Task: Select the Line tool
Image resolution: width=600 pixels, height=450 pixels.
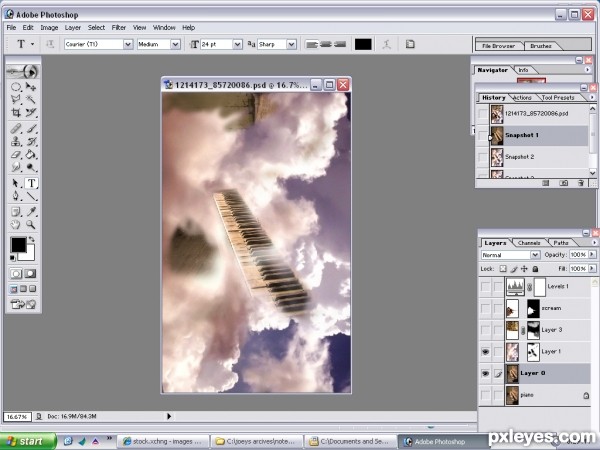Action: click(31, 196)
